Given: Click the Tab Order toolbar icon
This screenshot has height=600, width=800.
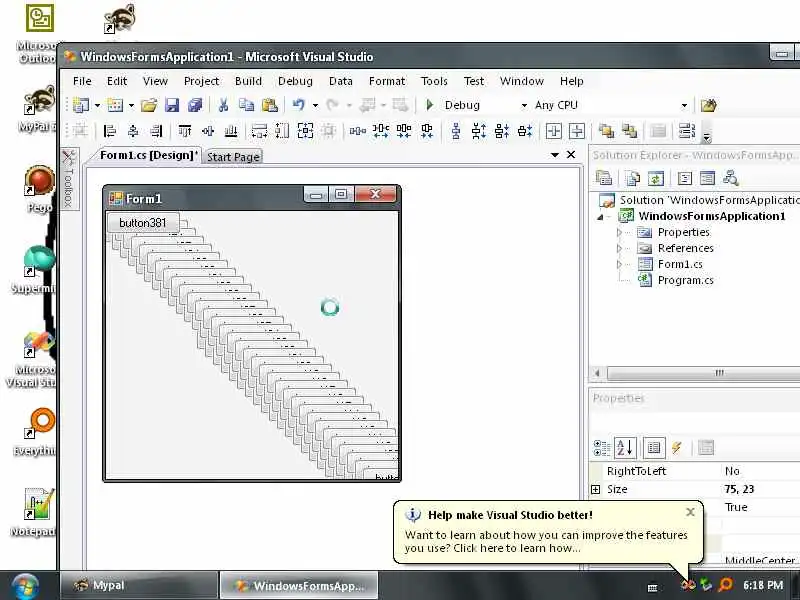Looking at the screenshot, I should pos(687,131).
